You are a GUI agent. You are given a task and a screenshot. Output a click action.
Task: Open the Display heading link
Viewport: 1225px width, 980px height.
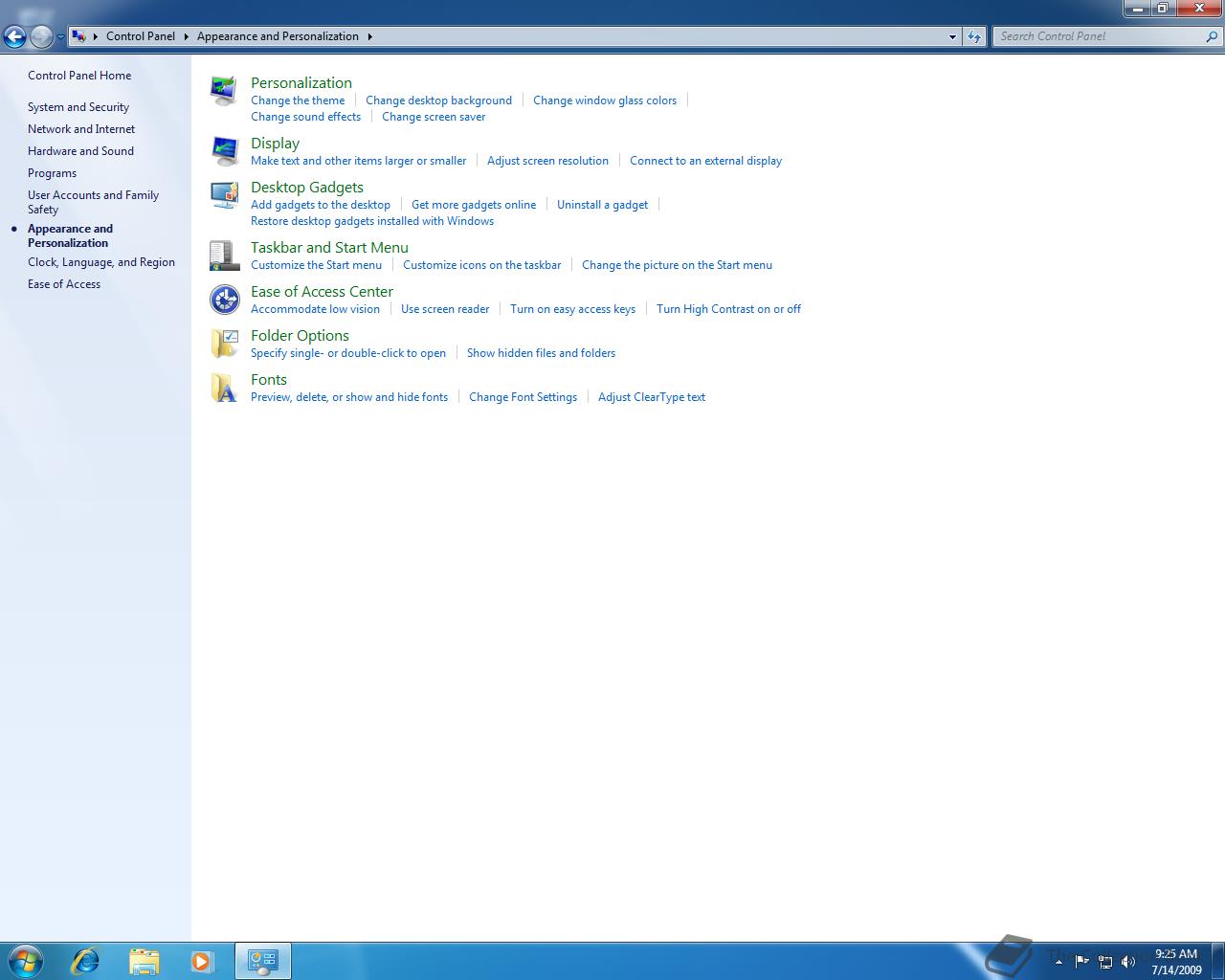[x=275, y=144]
